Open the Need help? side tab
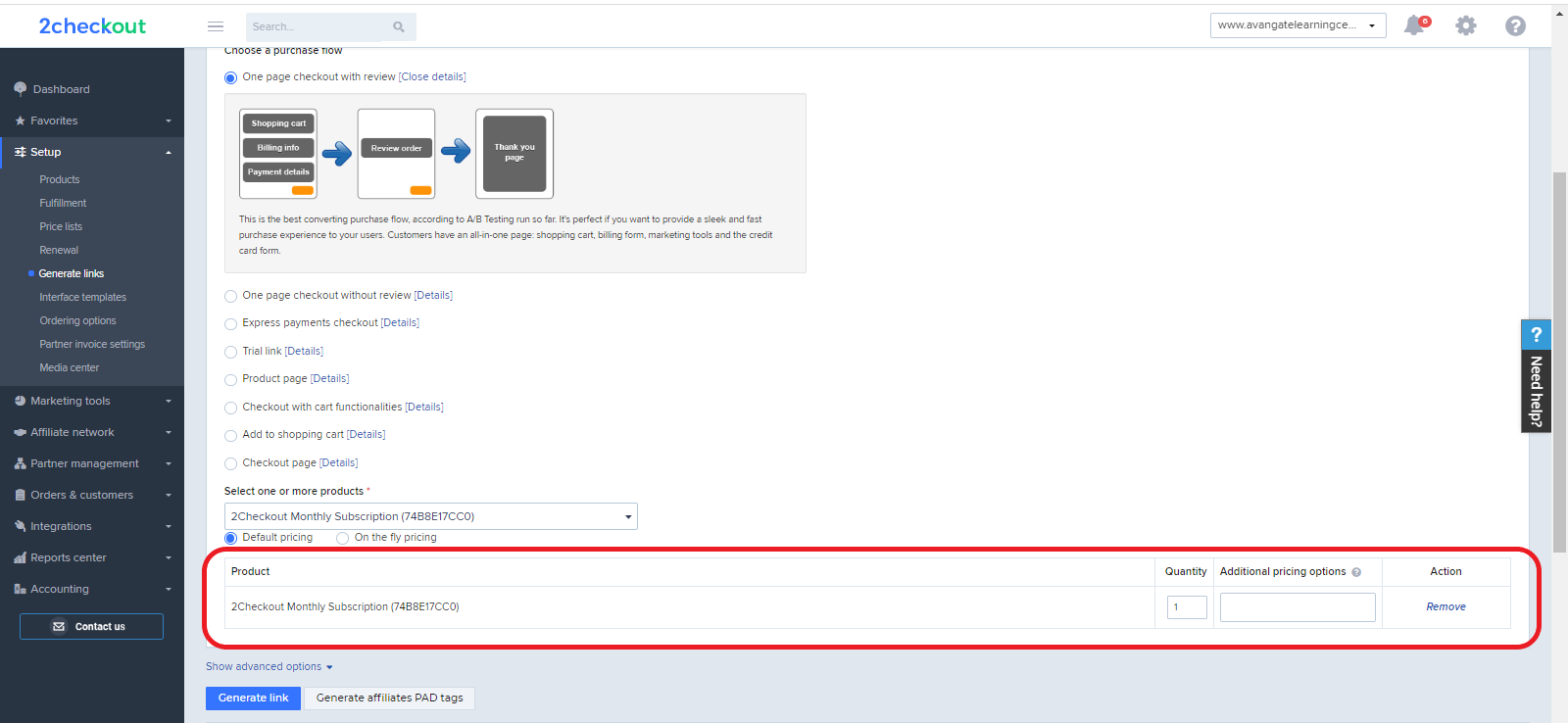Viewport: 1568px width, 723px height. point(1536,376)
